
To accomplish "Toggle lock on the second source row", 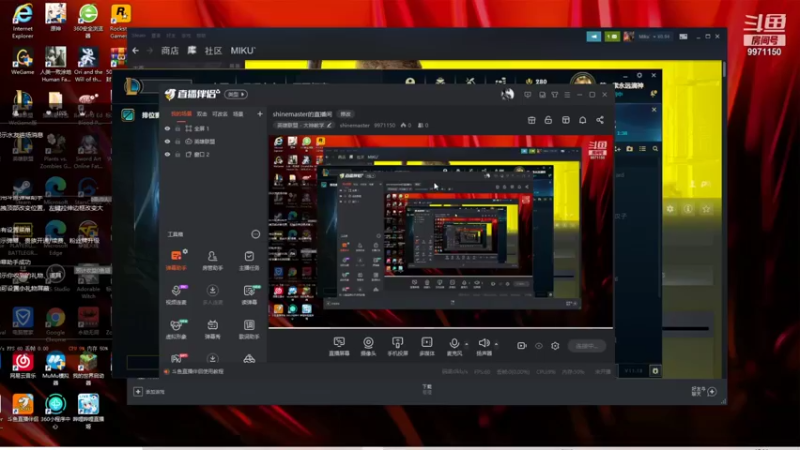I will point(178,141).
